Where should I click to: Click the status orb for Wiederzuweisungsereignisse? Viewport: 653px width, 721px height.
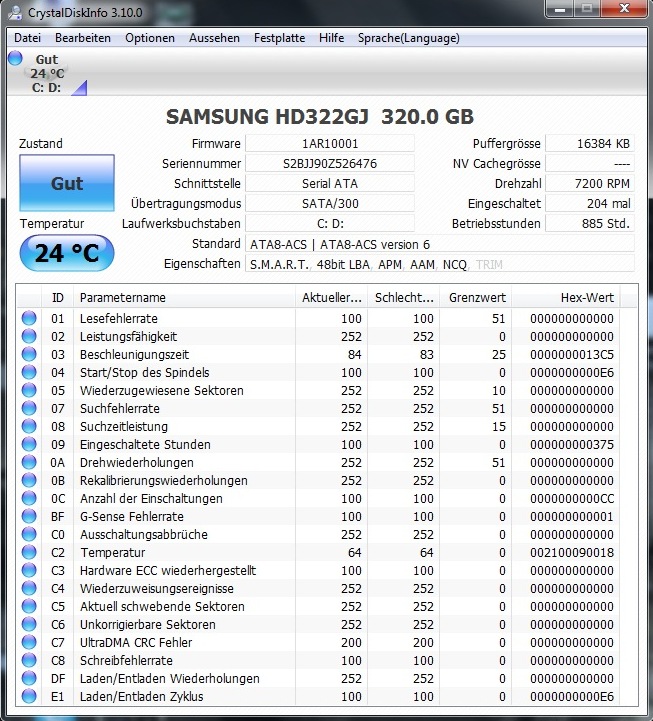(x=29, y=588)
